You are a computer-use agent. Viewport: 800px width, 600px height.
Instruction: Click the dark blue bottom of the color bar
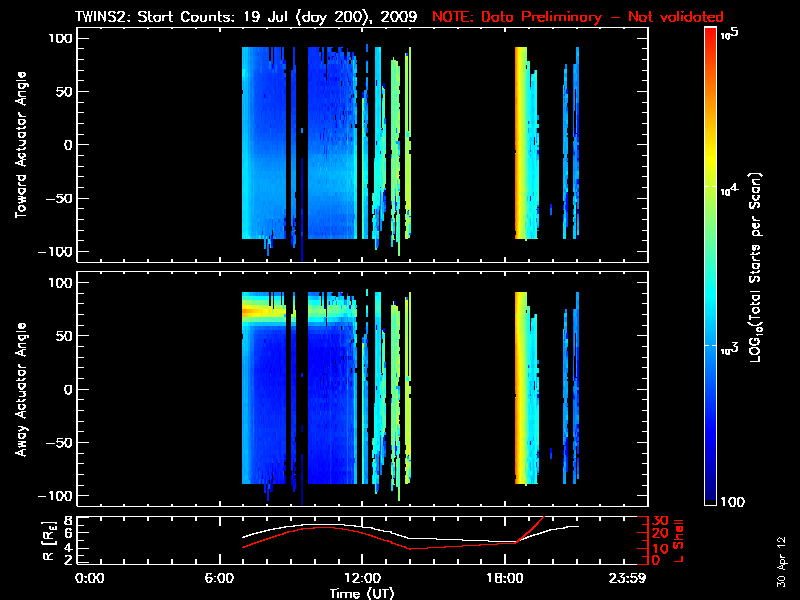(711, 500)
